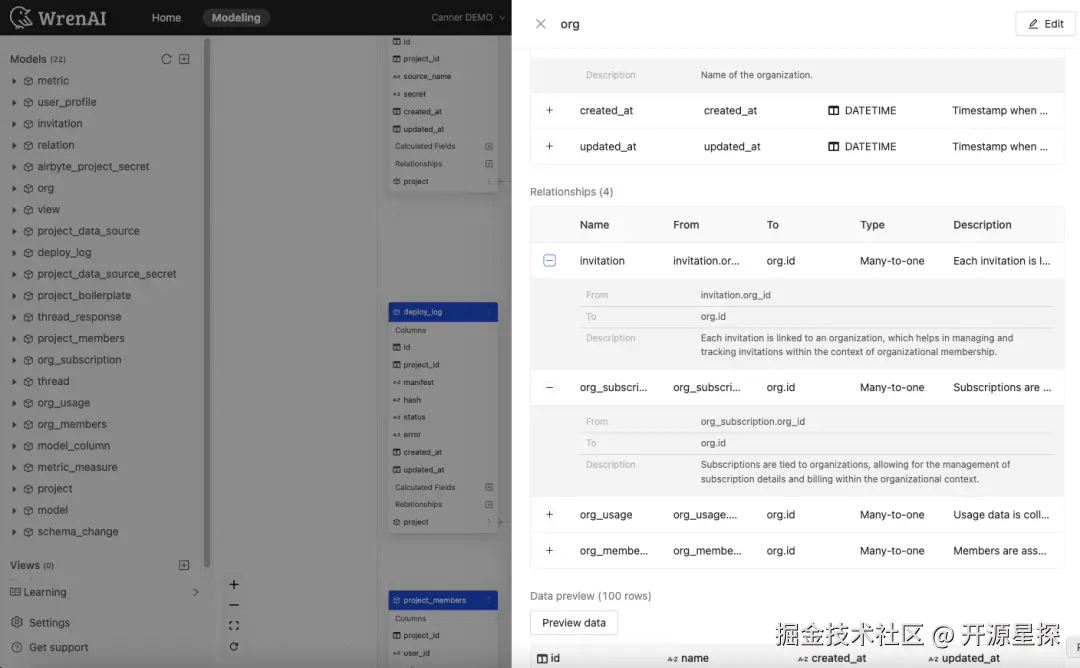Select project_data_source_secret model
1080x668 pixels.
coord(107,274)
